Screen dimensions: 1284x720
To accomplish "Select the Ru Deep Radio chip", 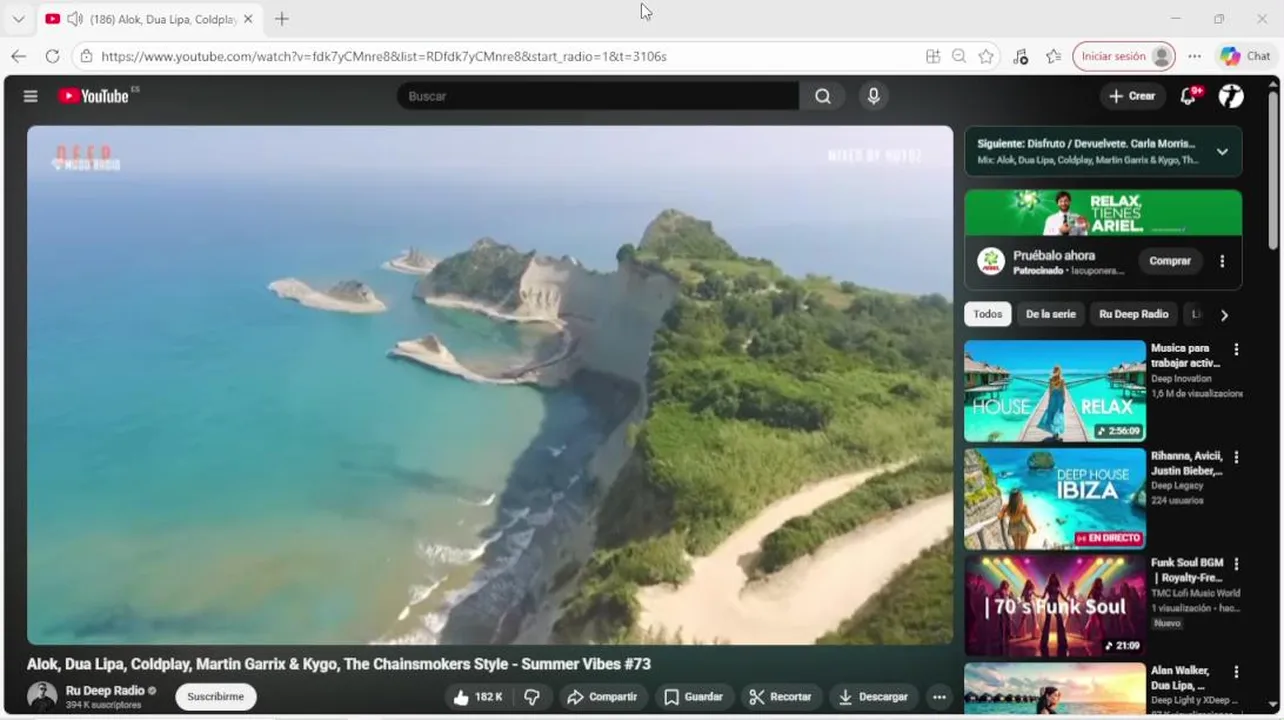I will [x=1133, y=314].
